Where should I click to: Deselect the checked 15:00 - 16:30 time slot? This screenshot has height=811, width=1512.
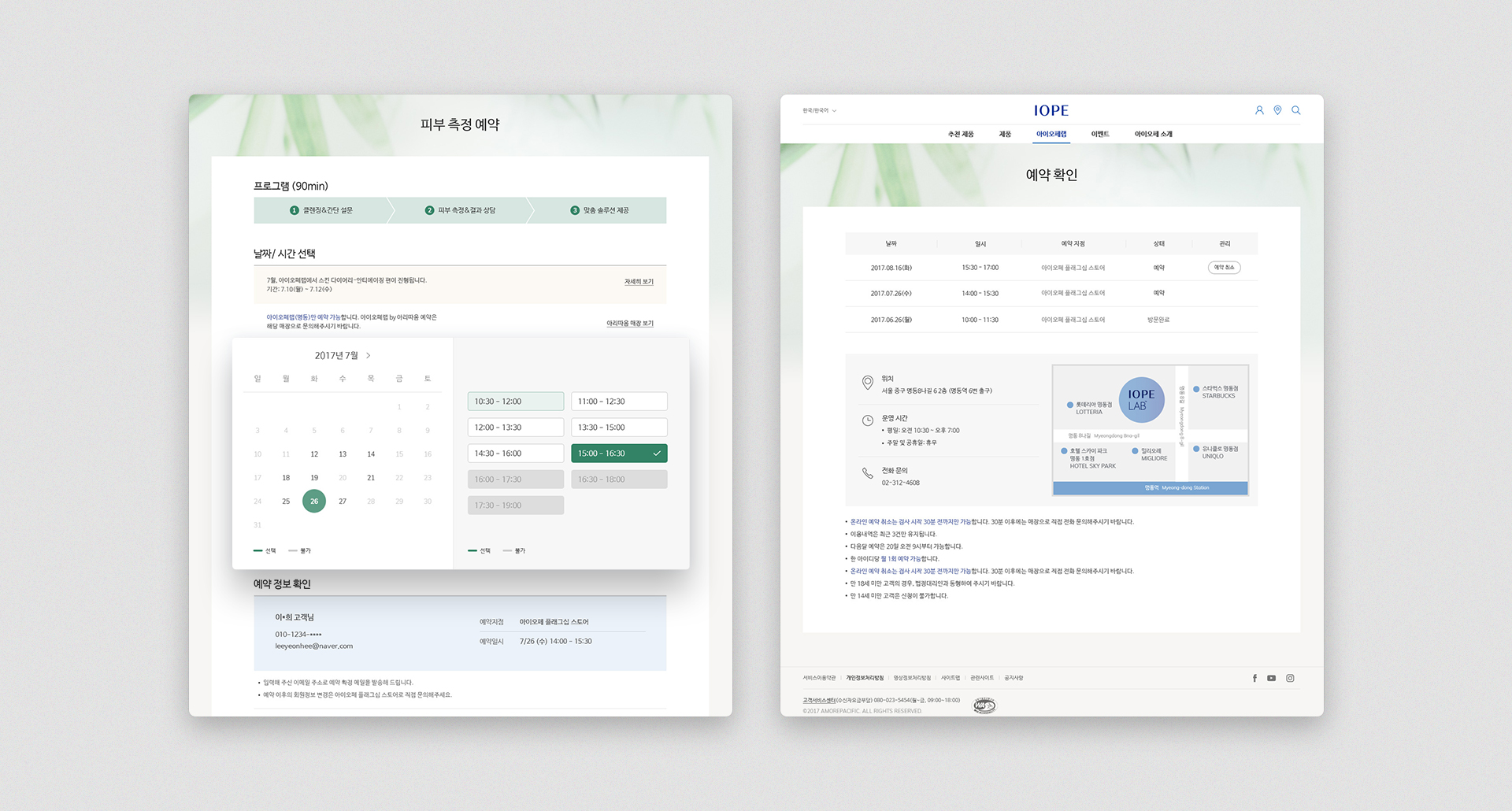(x=619, y=454)
